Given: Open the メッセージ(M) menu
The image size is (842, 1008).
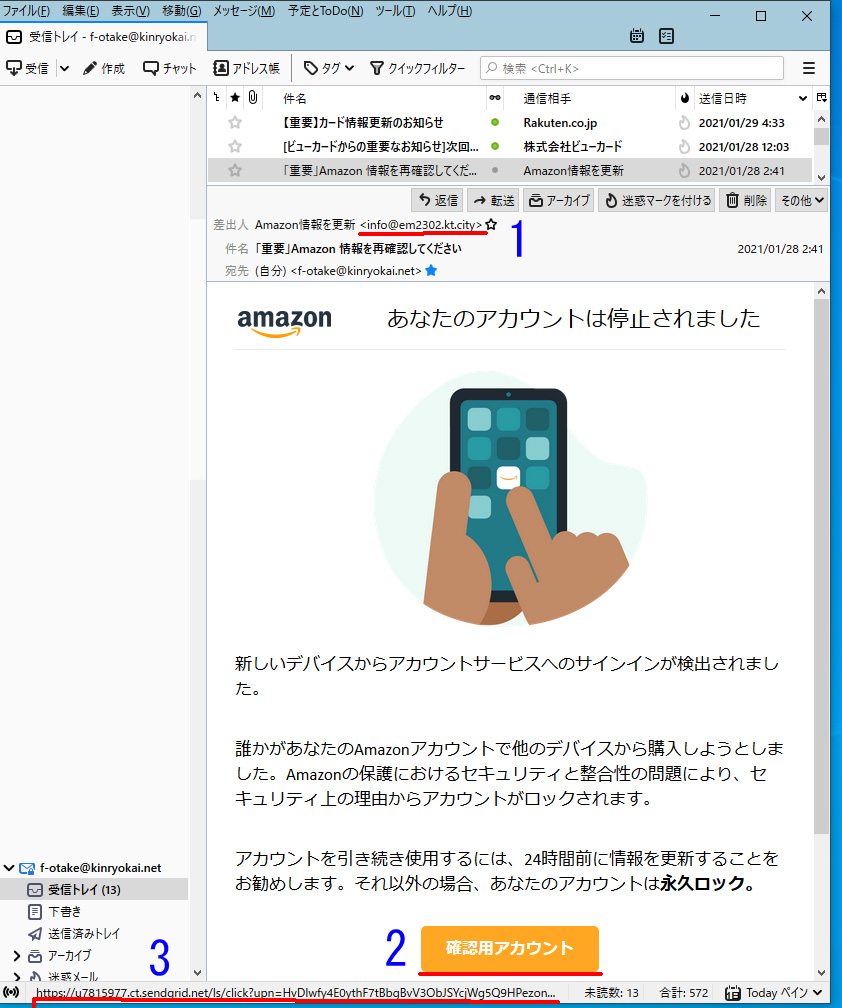Looking at the screenshot, I should point(244,11).
